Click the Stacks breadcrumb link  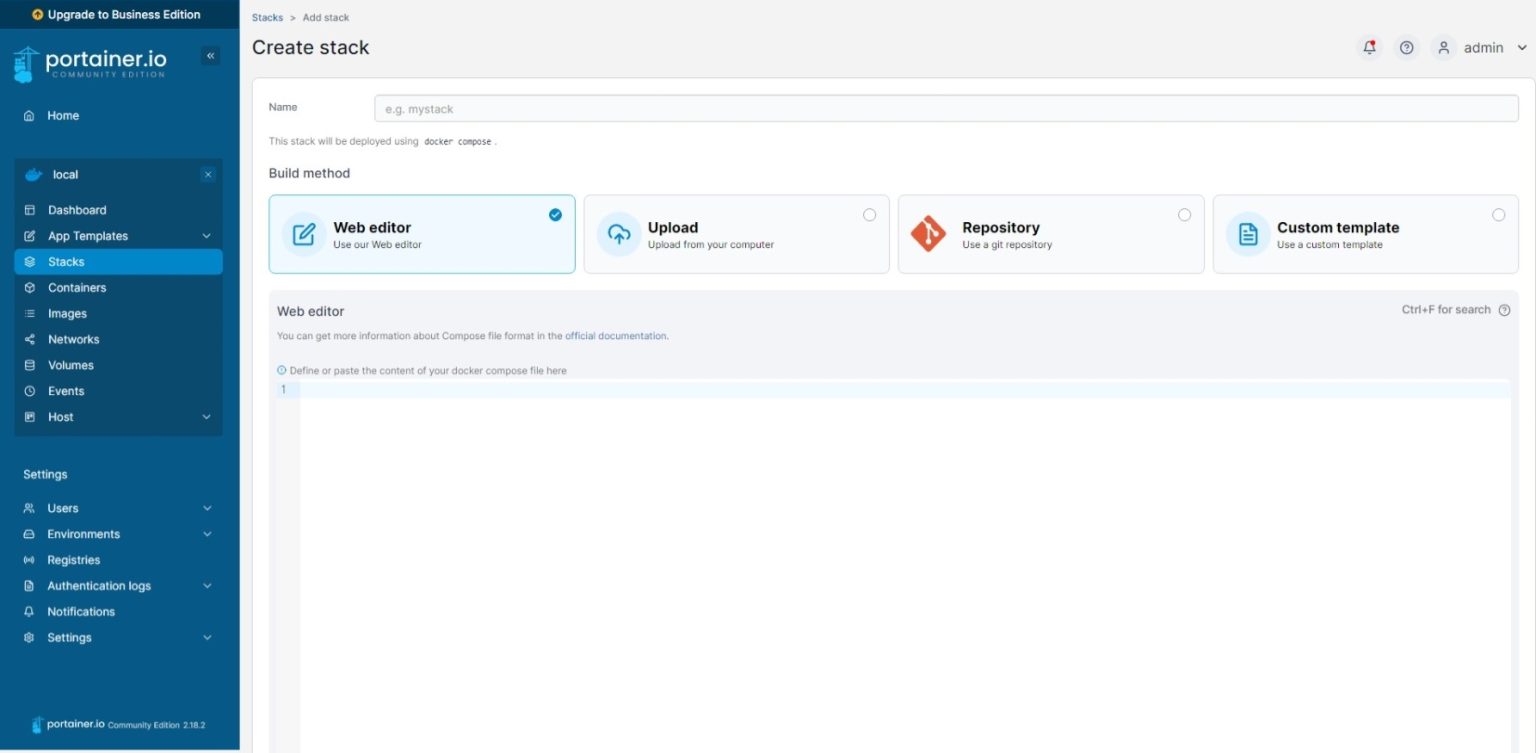point(267,18)
